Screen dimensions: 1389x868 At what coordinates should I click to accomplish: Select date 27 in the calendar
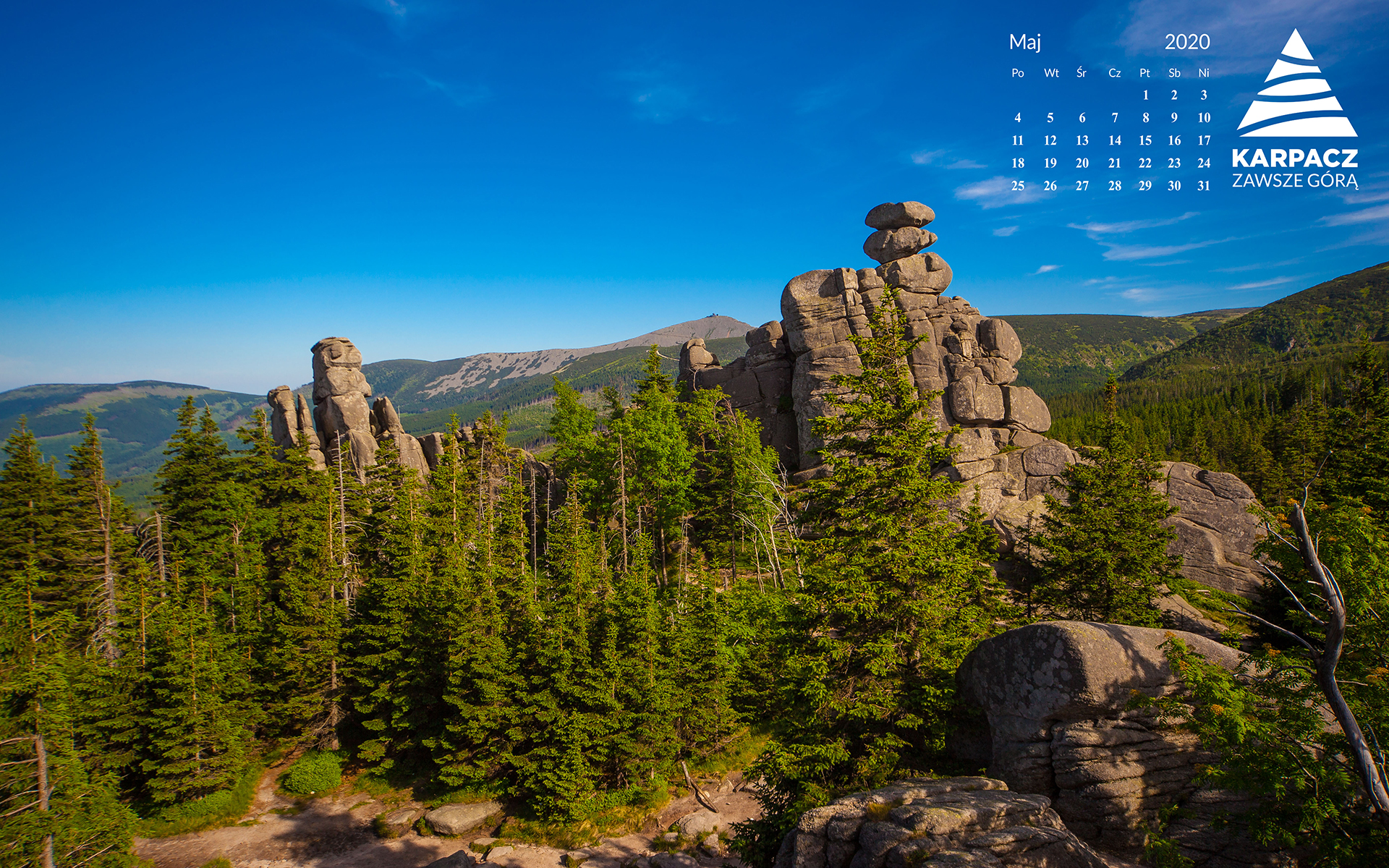click(1082, 186)
